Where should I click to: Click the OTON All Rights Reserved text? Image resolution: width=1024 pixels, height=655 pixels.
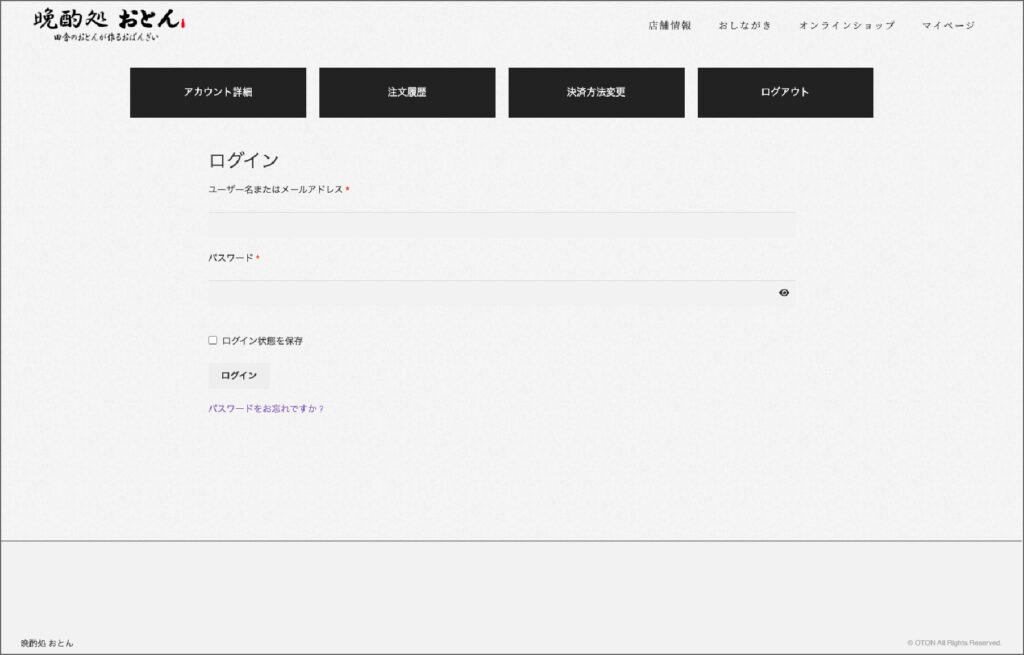tap(953, 643)
